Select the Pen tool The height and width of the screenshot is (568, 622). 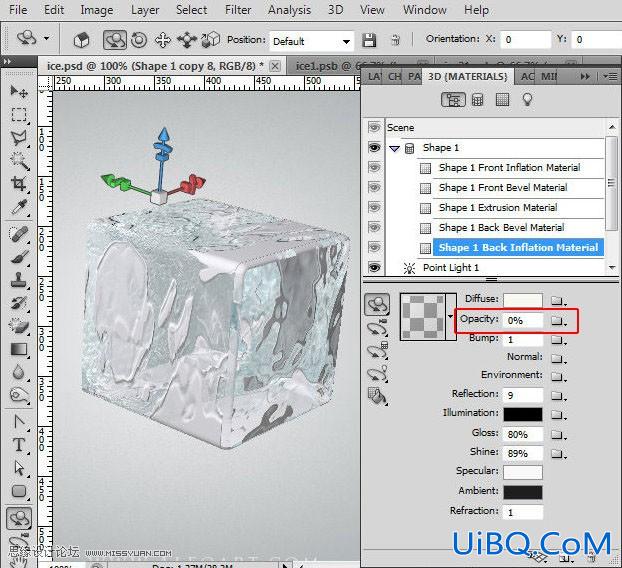click(19, 422)
